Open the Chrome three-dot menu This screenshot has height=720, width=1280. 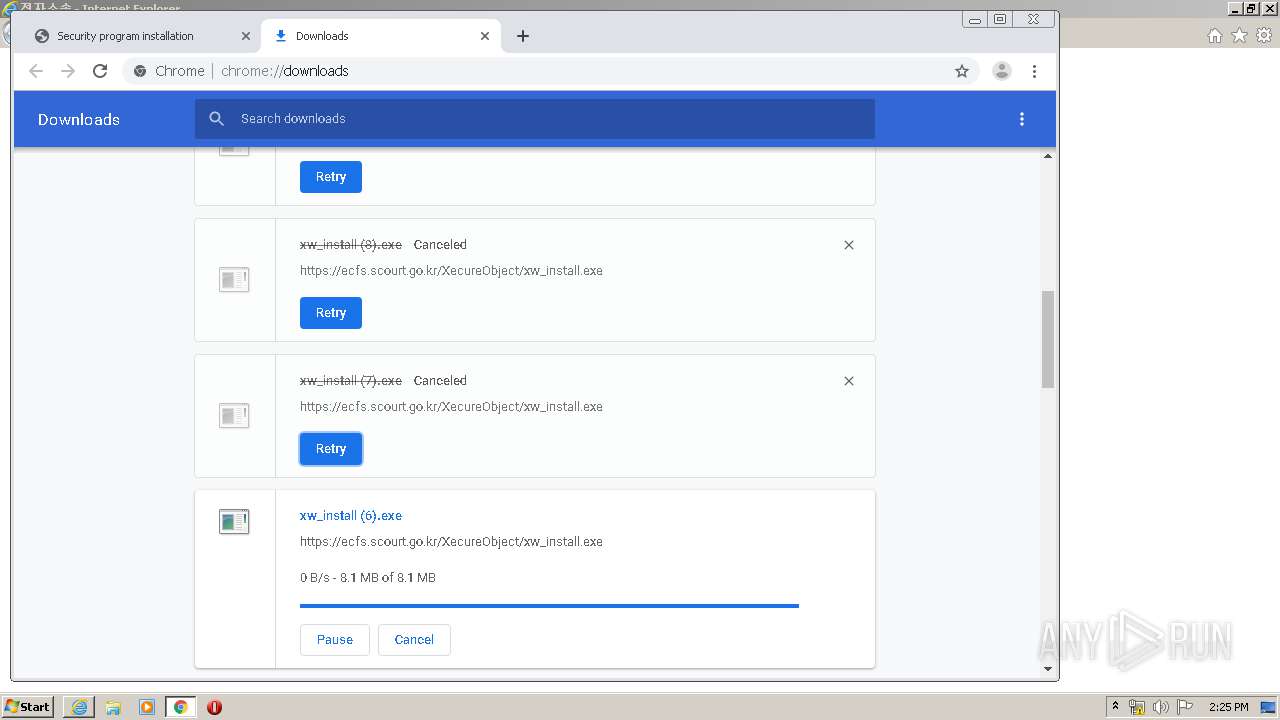(x=1035, y=71)
